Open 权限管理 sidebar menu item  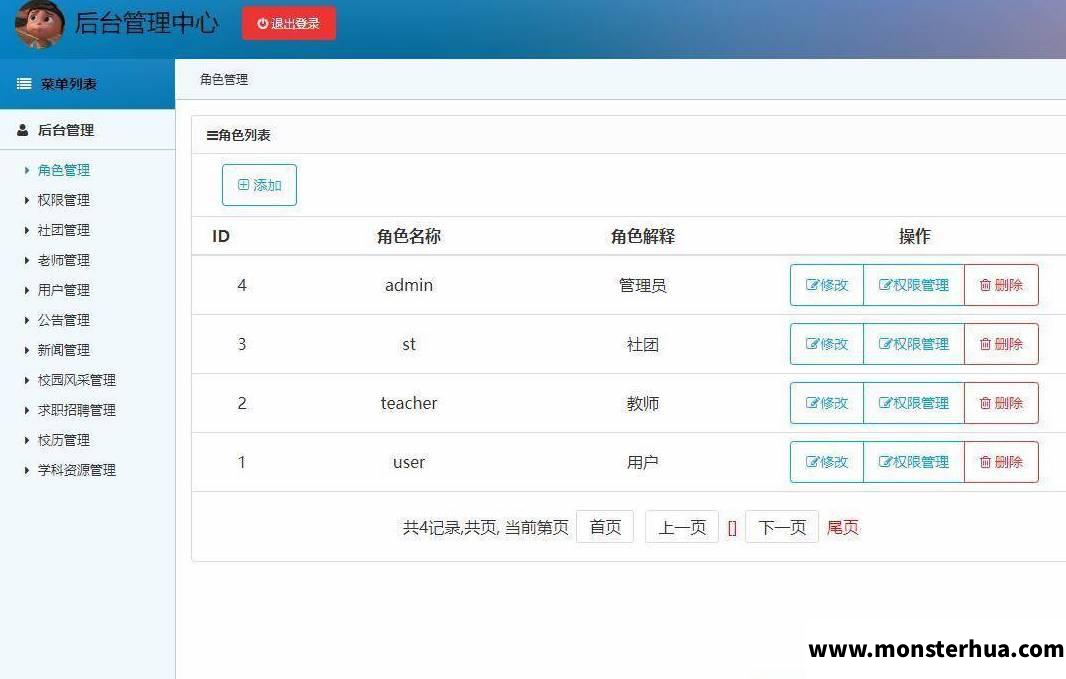pos(64,200)
